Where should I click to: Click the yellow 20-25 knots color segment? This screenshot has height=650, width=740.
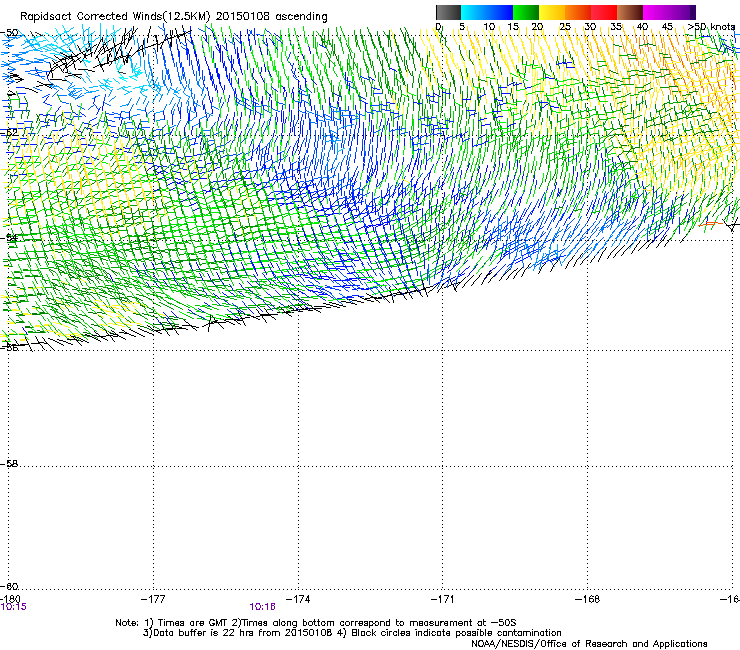[x=552, y=12]
